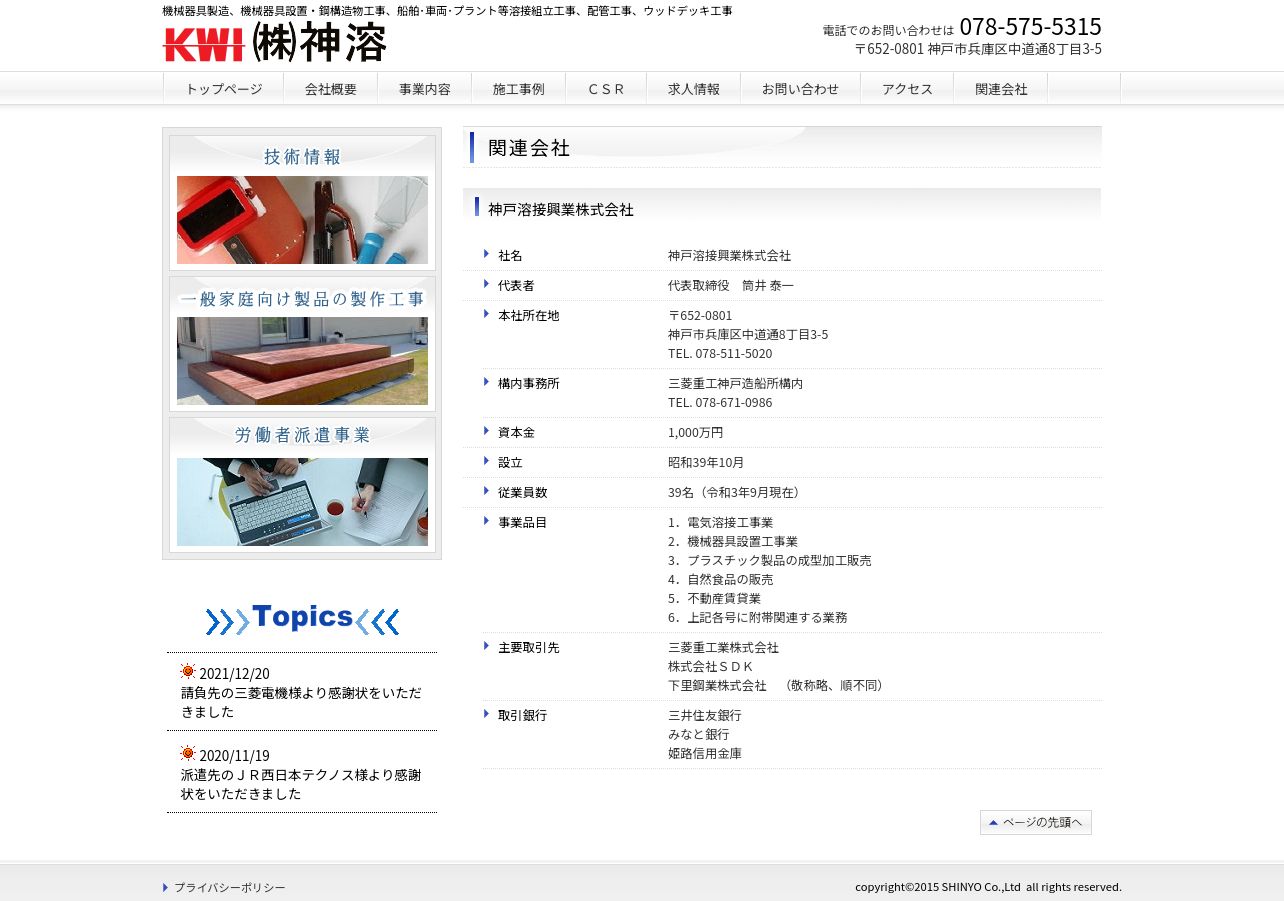This screenshot has height=901, width=1284.
Task: Click the 神戸溶接興業株式会社 section heading
Action: coord(561,210)
